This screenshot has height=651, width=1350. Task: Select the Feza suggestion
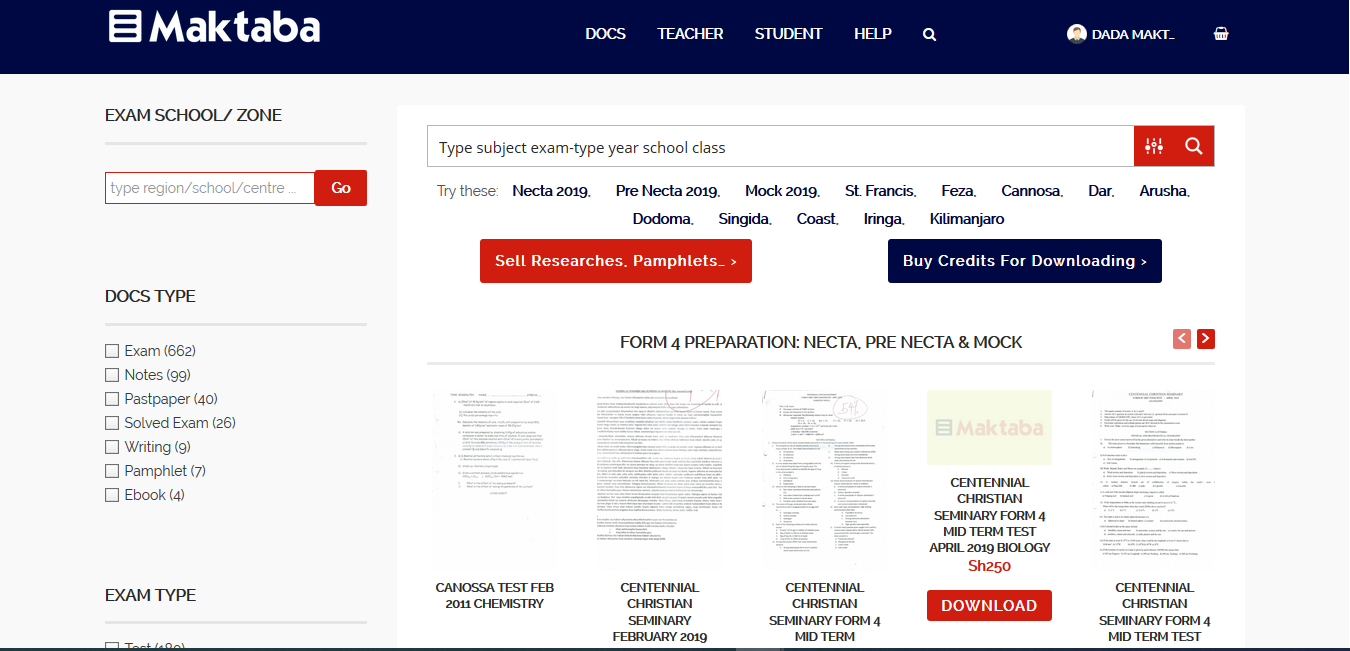coord(958,191)
